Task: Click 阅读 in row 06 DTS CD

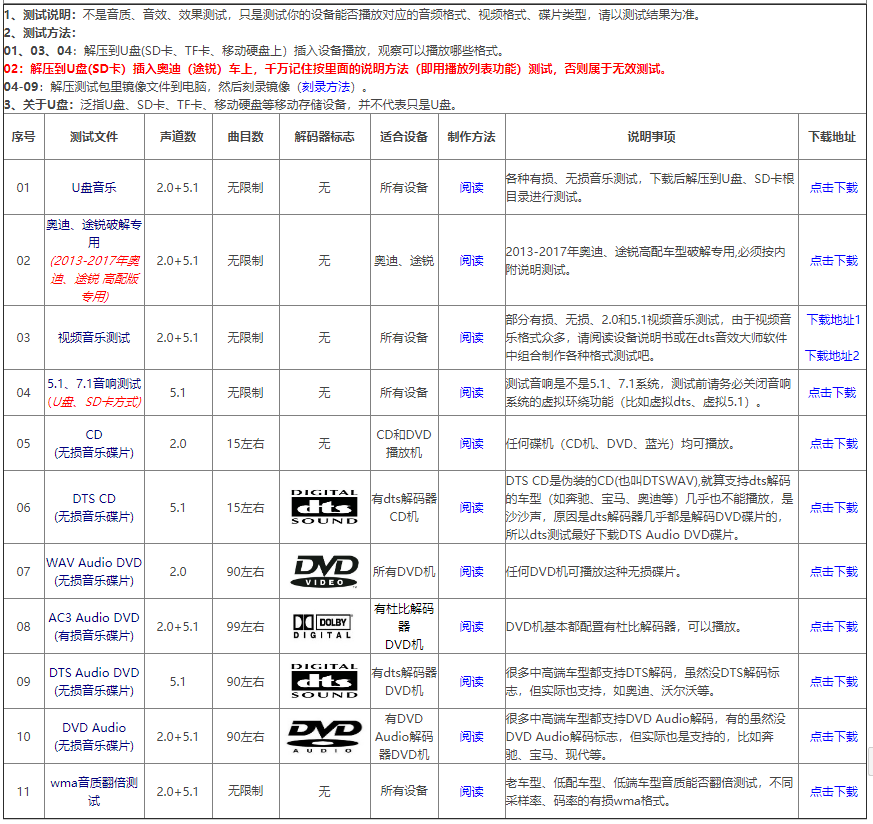Action: (x=472, y=507)
